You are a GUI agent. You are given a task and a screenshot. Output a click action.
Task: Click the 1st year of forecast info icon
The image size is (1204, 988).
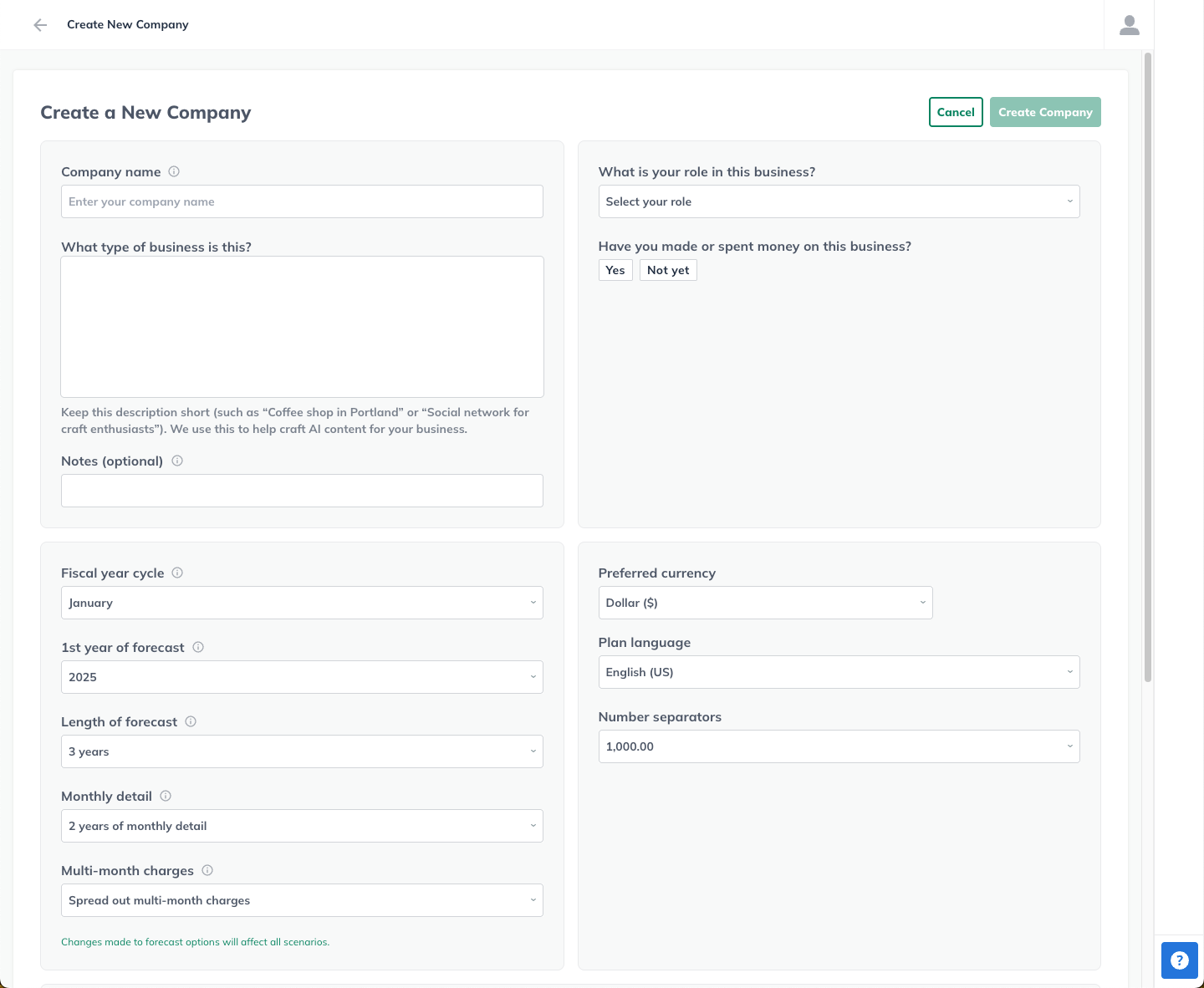coord(198,646)
